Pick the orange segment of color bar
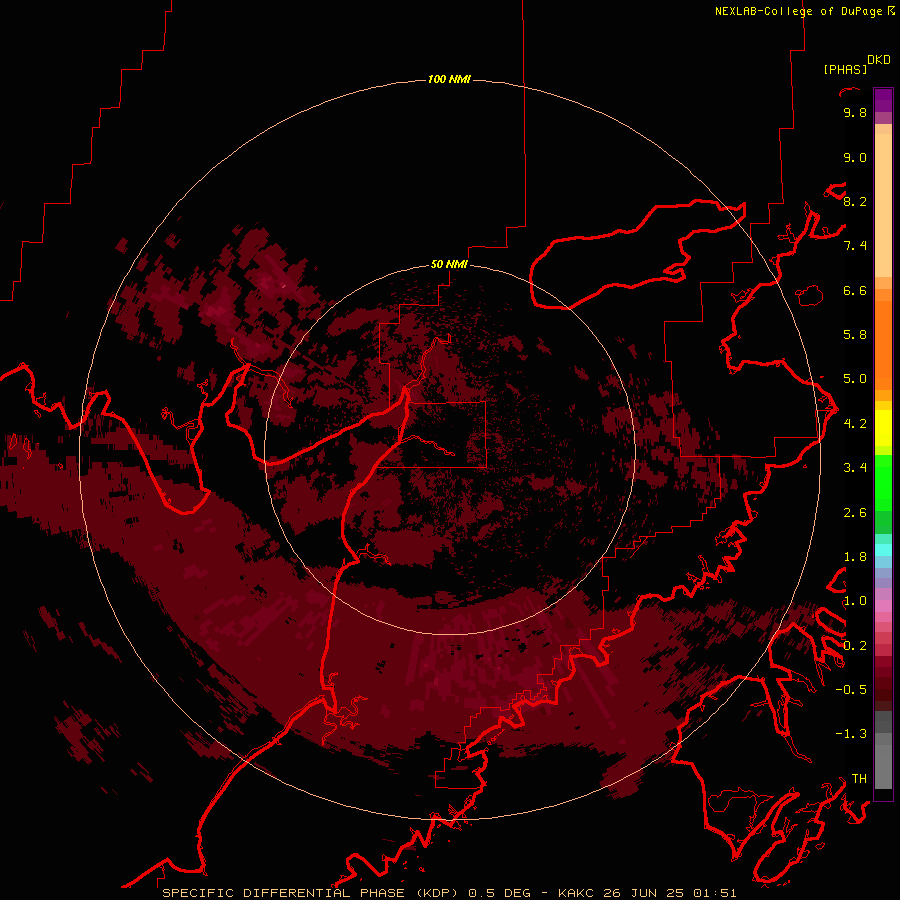This screenshot has height=900, width=900. (883, 344)
